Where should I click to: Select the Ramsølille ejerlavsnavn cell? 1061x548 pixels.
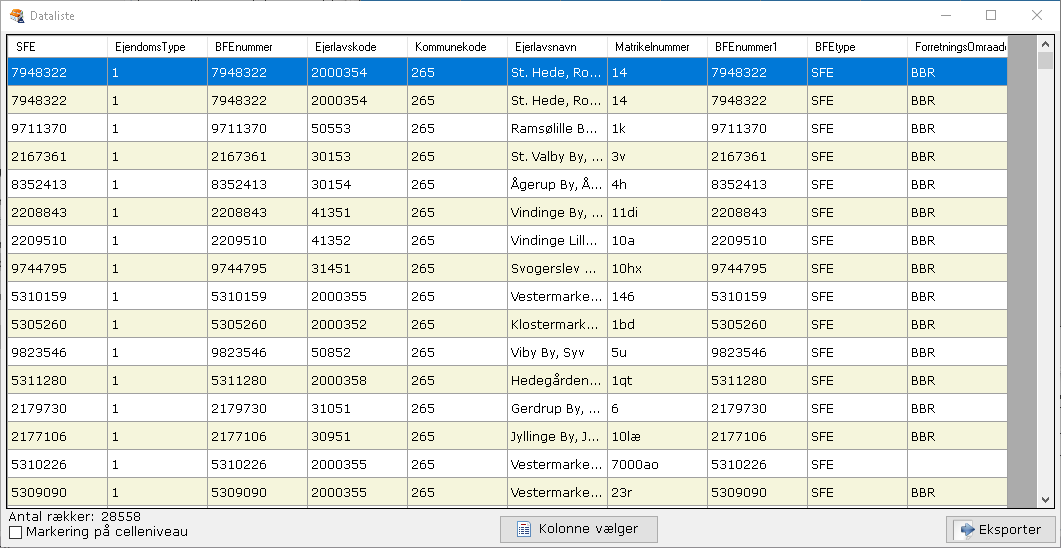point(555,129)
